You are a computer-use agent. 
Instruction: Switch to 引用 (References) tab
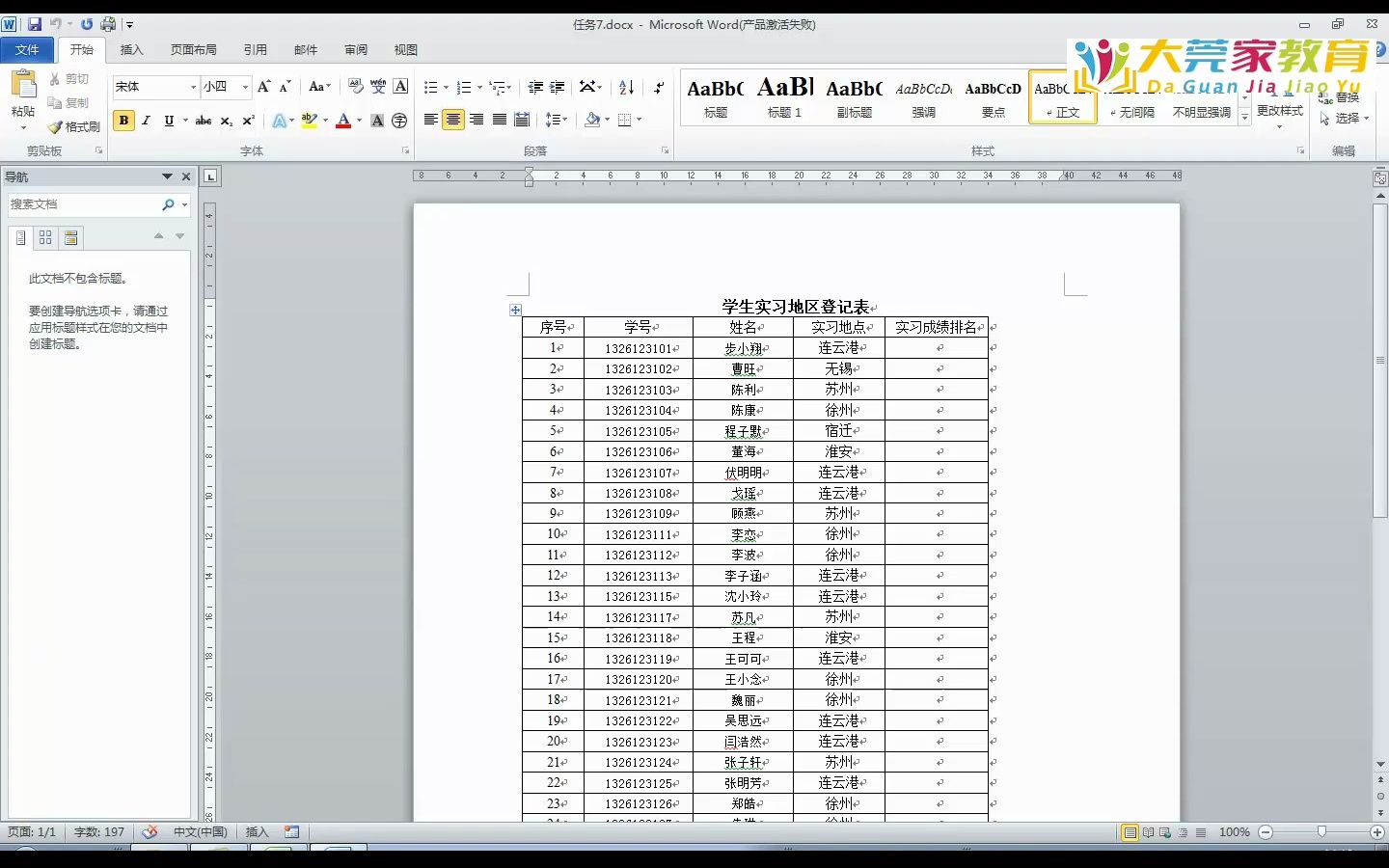coord(255,49)
